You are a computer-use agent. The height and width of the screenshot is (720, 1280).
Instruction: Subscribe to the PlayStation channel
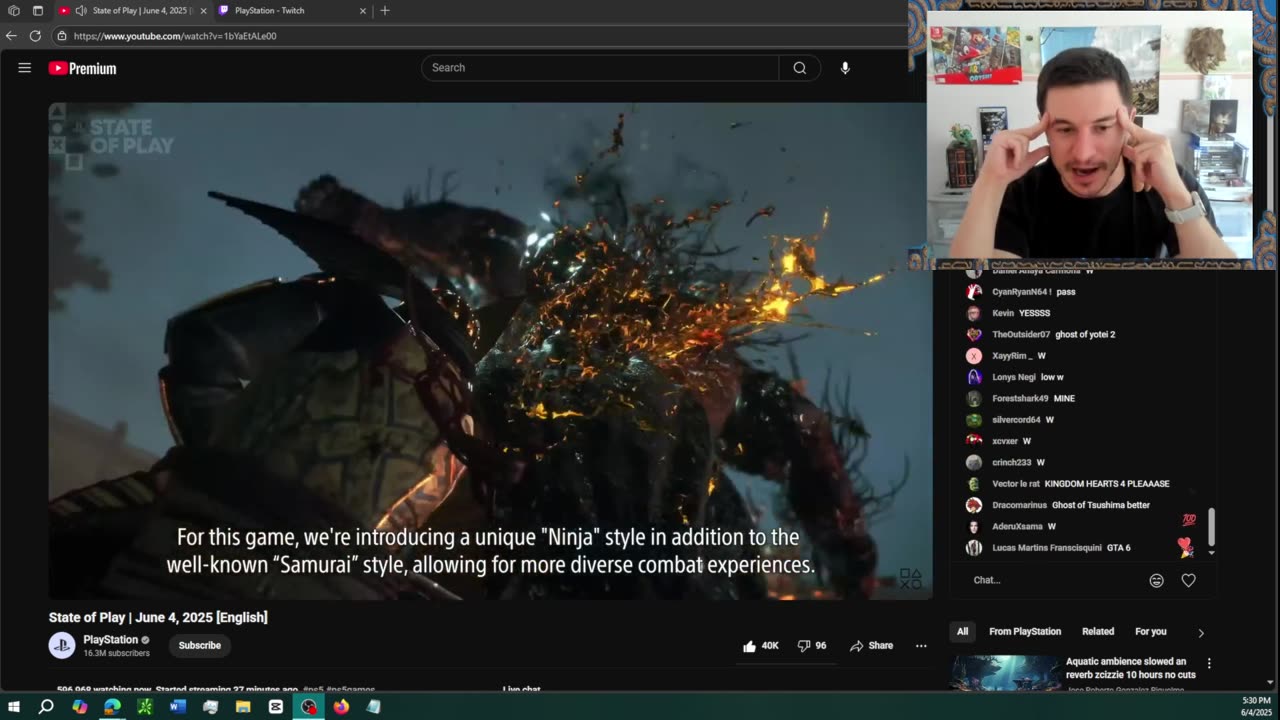(200, 645)
